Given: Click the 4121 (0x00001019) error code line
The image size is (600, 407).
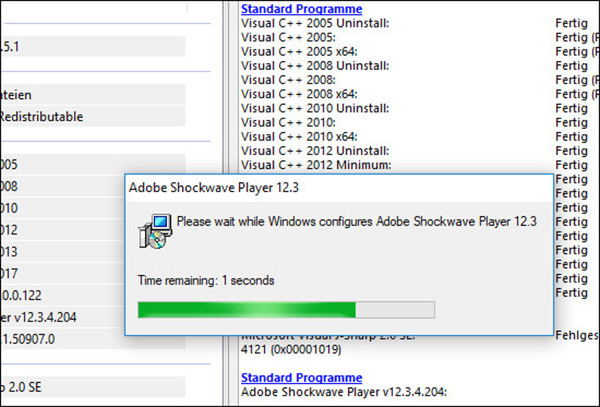Looking at the screenshot, I should pos(290,352).
